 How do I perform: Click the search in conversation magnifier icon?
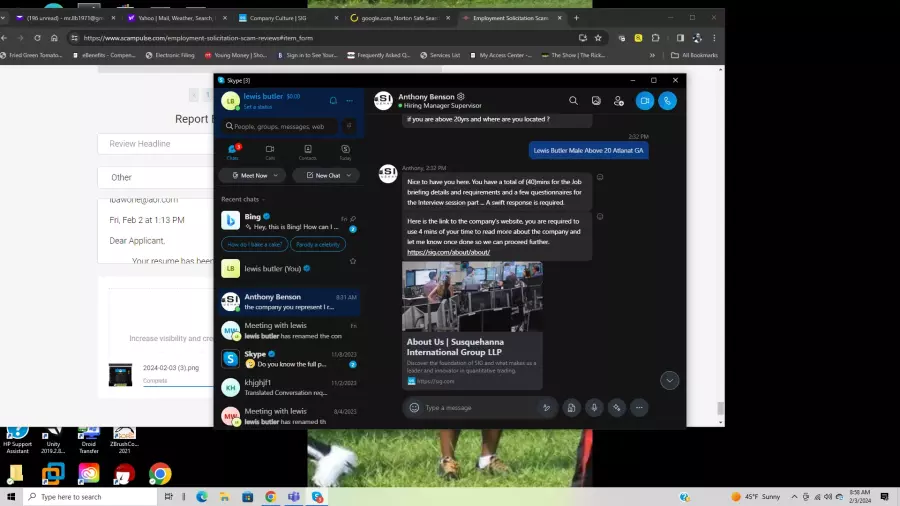tap(573, 101)
